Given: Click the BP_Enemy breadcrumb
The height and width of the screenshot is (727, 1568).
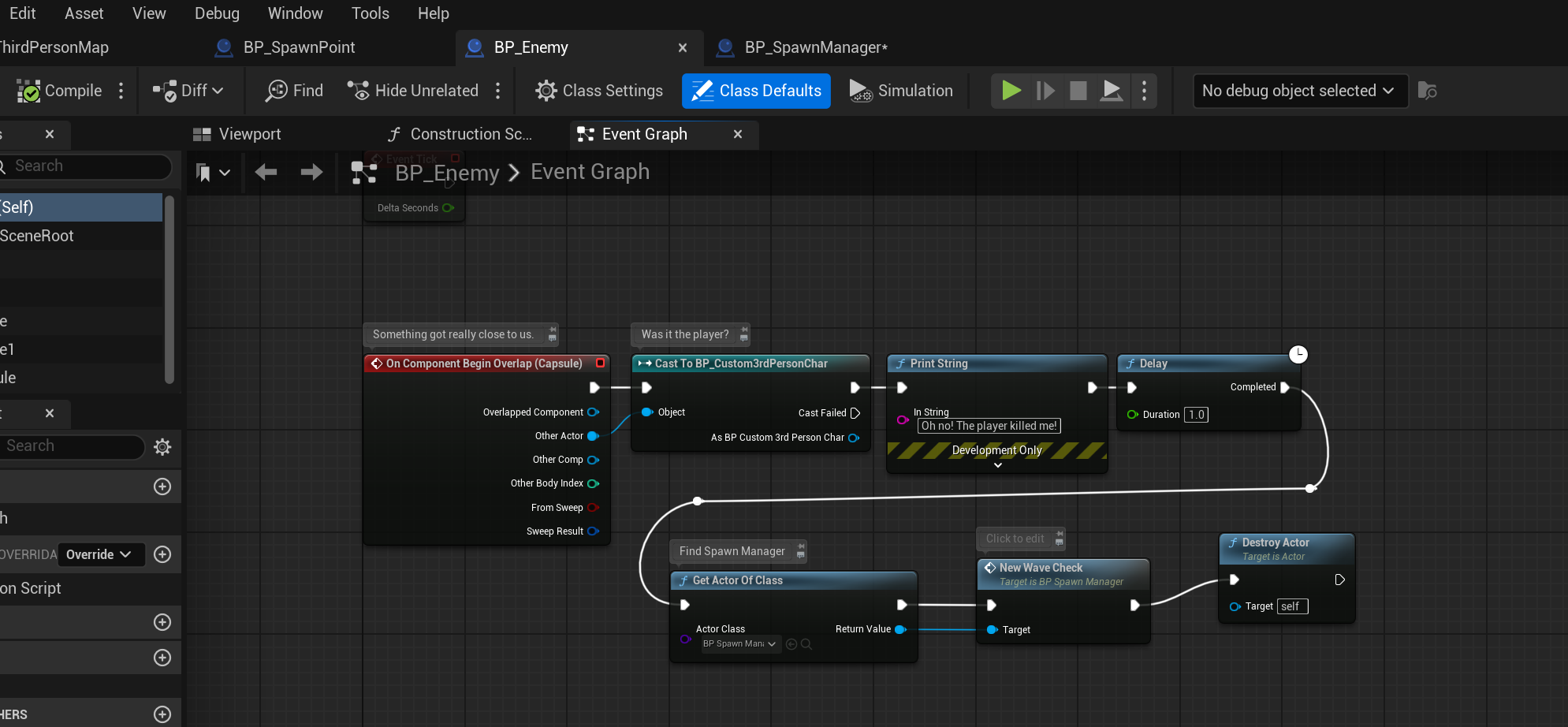Looking at the screenshot, I should (x=447, y=173).
